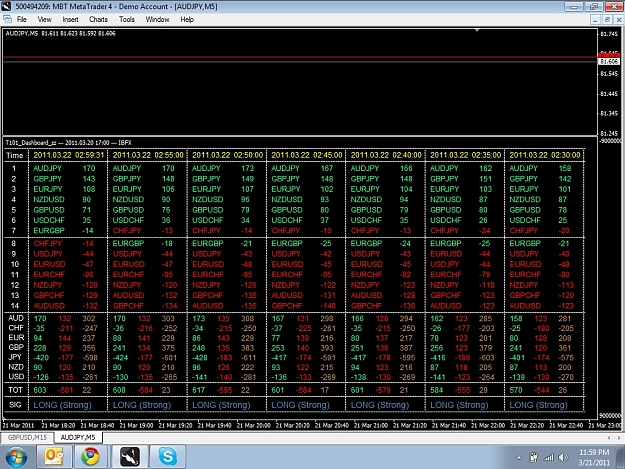
Task: Click the AUDJPY,M5 chart header text
Action: pyautogui.click(x=61, y=33)
